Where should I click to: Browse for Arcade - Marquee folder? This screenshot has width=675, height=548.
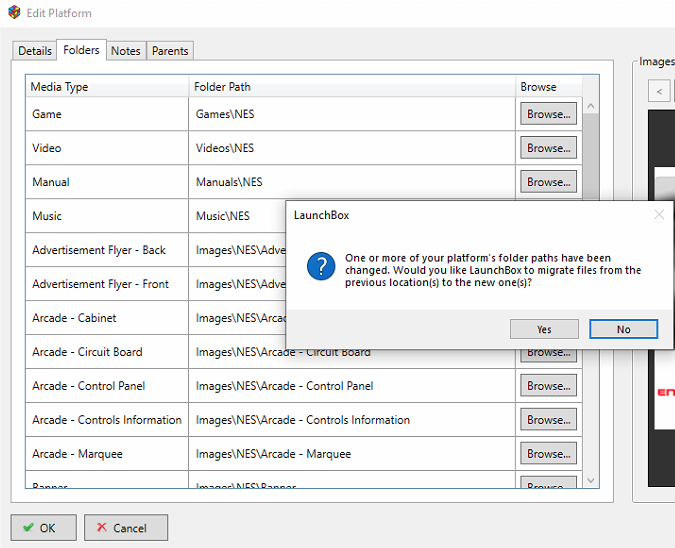point(548,454)
